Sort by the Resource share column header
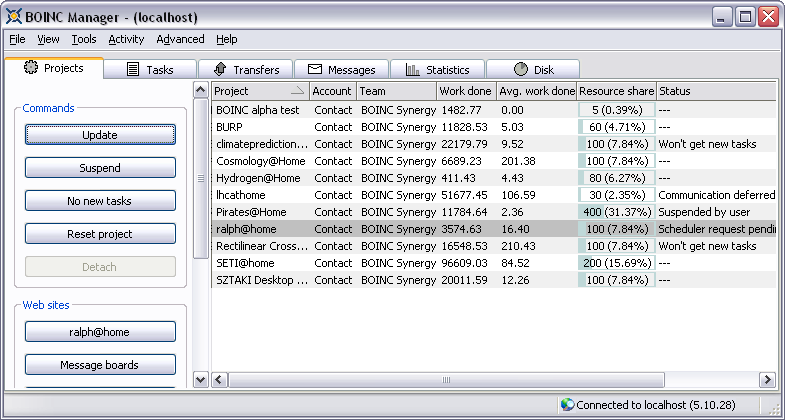The image size is (785, 420). [616, 91]
